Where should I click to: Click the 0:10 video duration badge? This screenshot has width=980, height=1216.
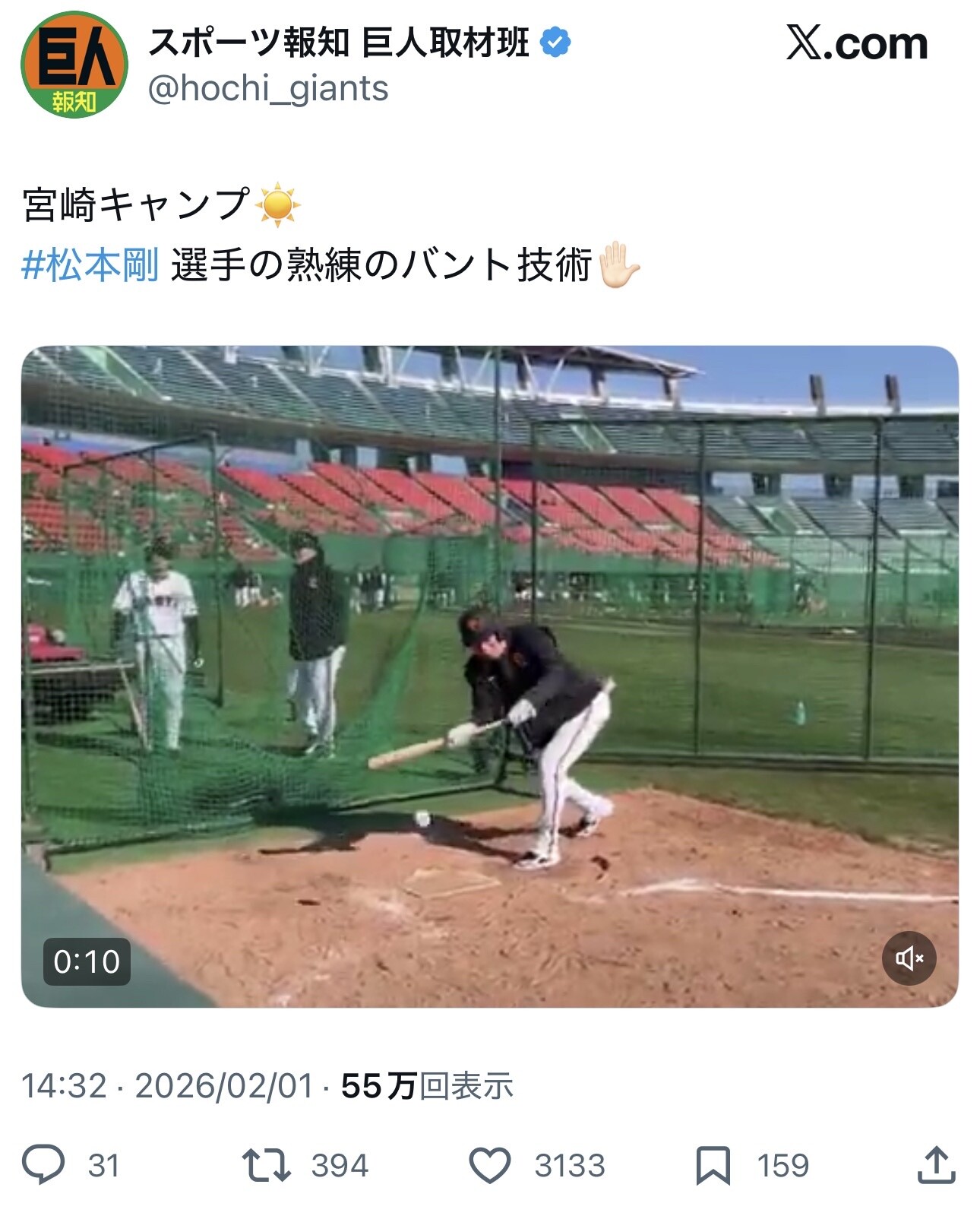pyautogui.click(x=87, y=961)
